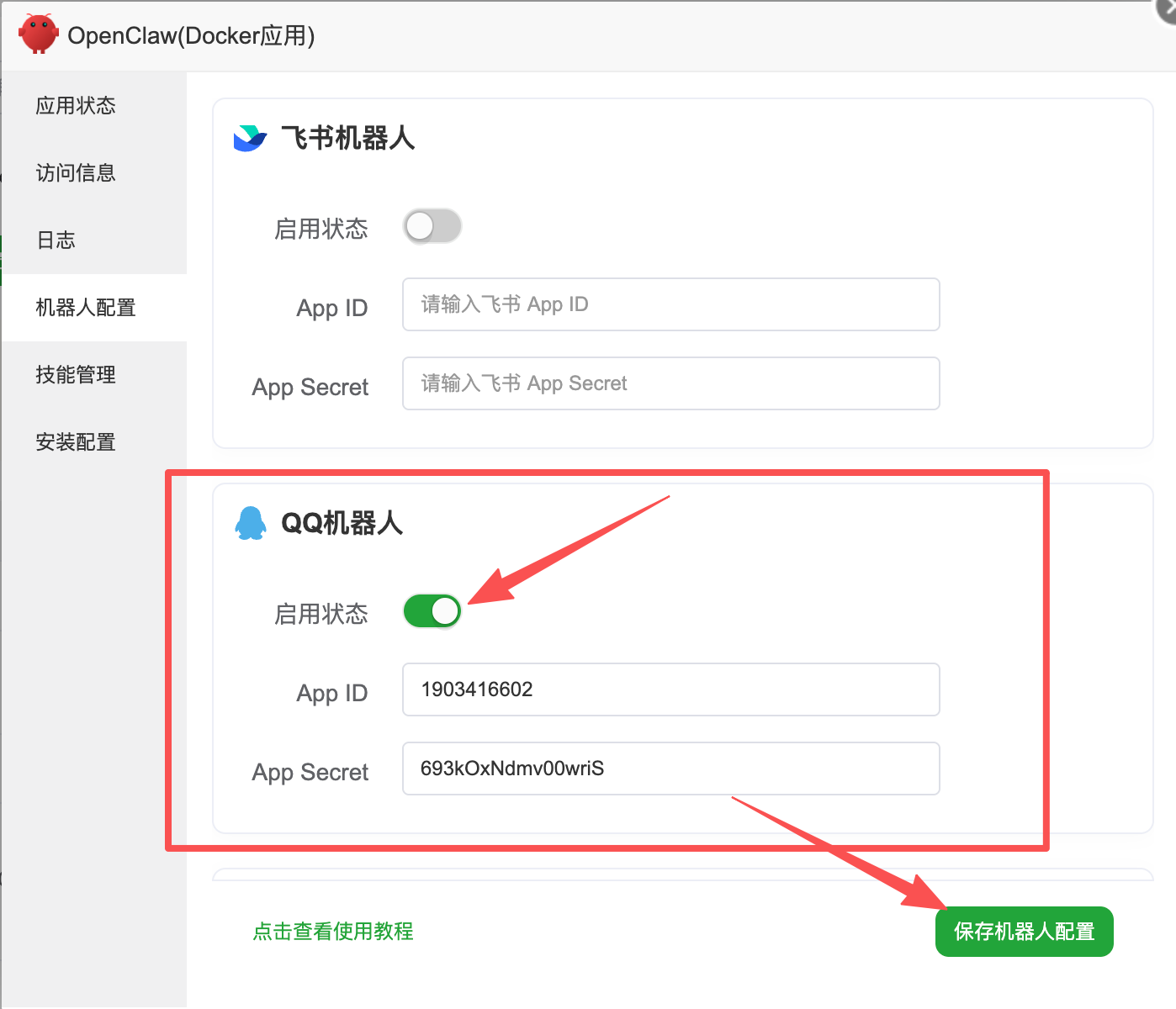Enable the 飞书机器人 status toggle
Viewport: 1176px width, 1009px height.
pos(432,226)
